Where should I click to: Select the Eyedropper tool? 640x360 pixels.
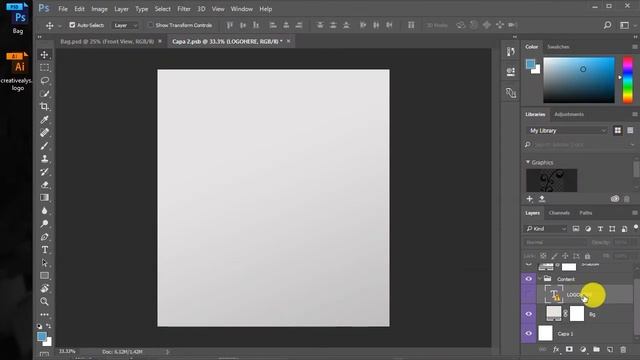(44, 119)
